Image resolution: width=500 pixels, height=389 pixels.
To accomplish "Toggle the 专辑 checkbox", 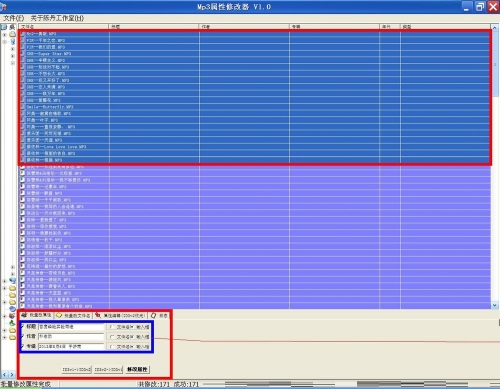I will [23, 347].
